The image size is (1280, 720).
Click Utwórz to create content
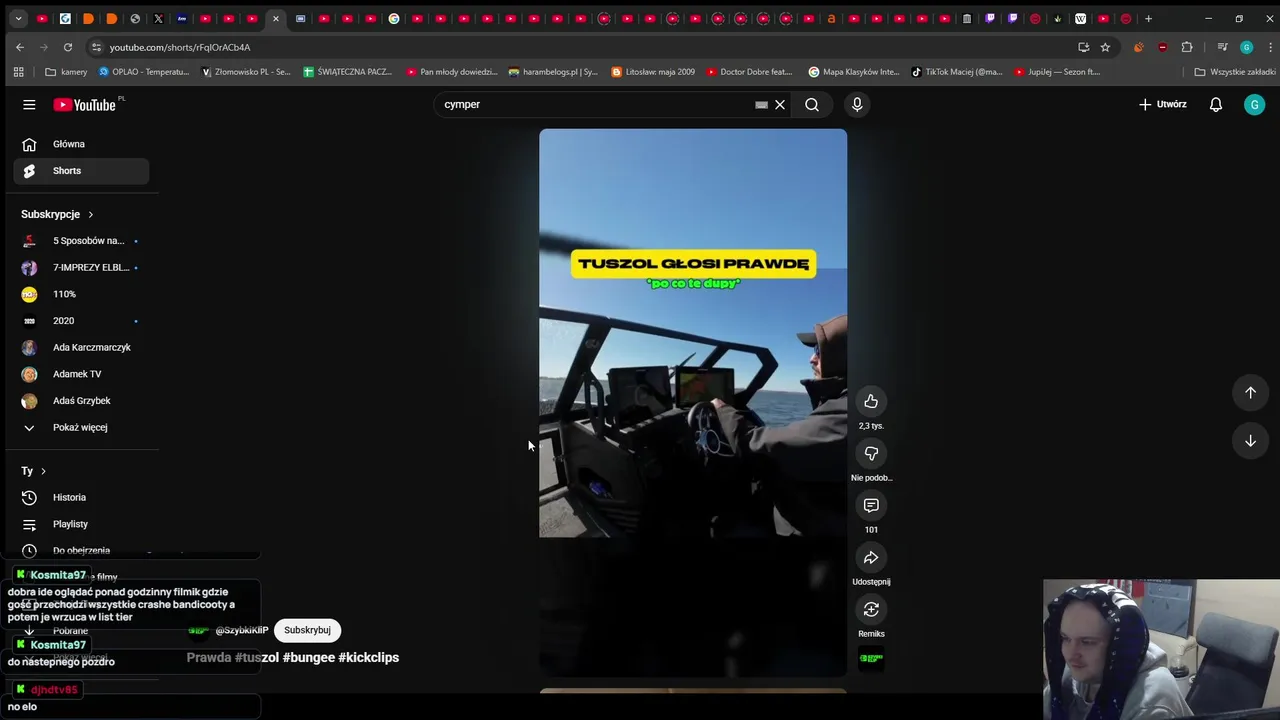click(1163, 104)
